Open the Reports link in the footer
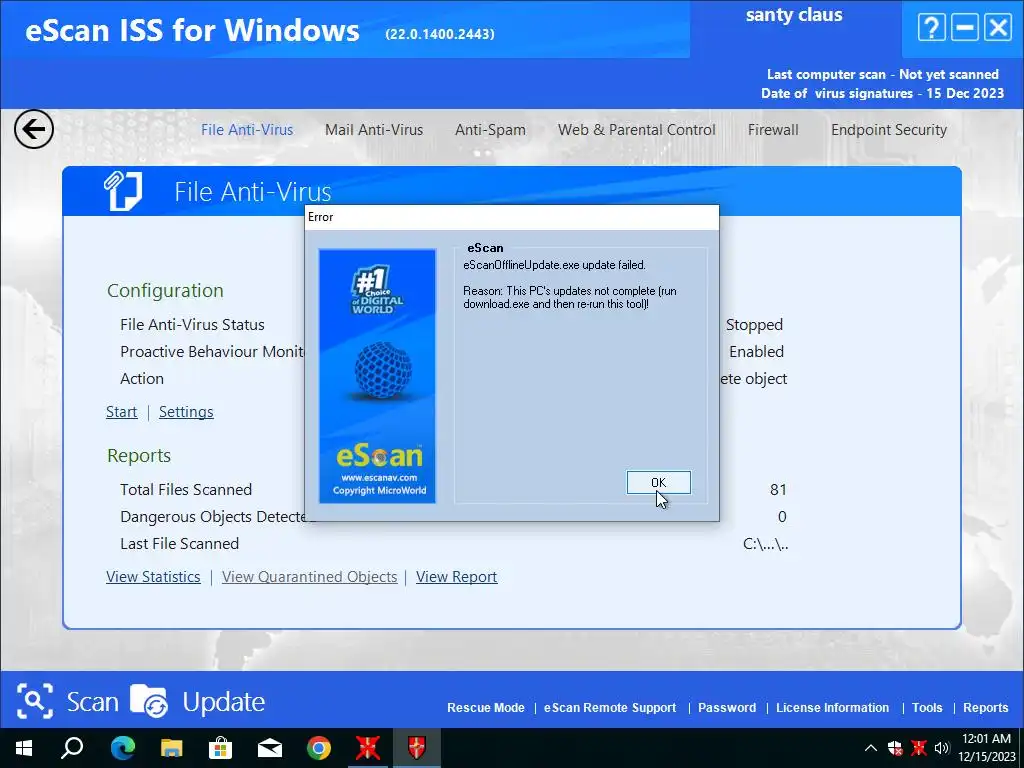Screen dimensions: 1024x768 click(x=985, y=708)
